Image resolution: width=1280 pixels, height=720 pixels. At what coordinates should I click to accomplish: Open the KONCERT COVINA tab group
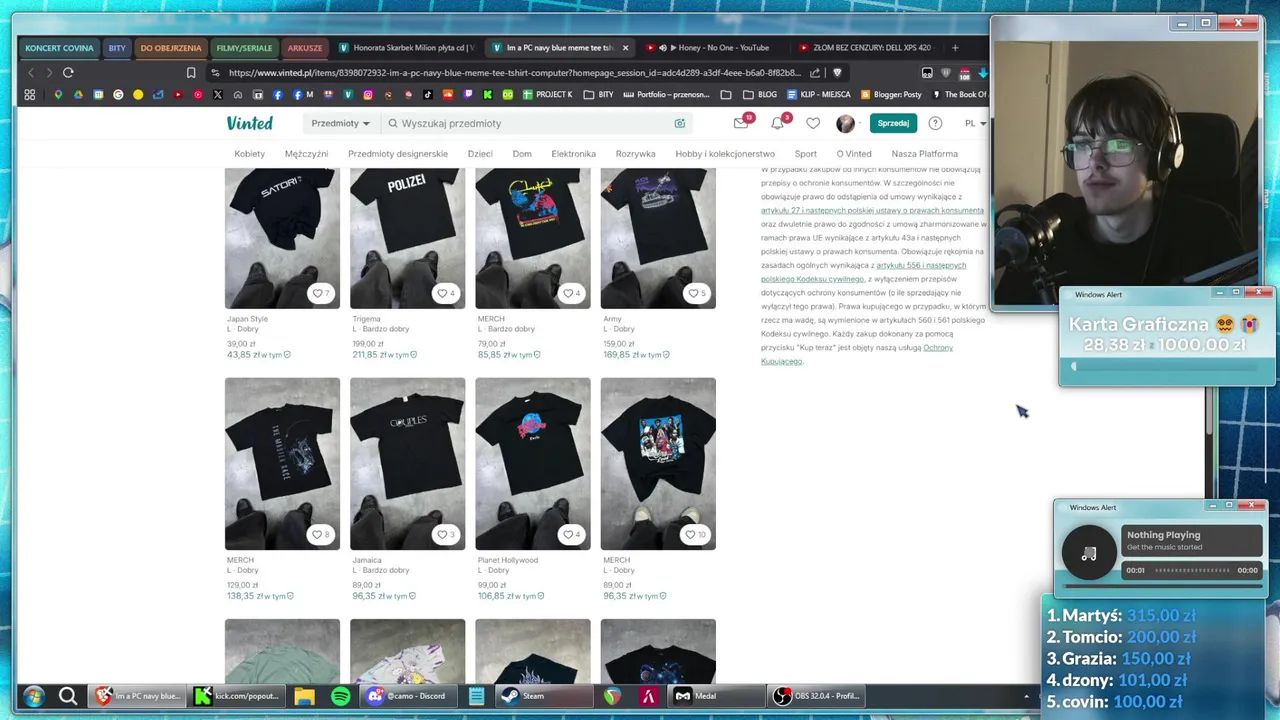59,48
